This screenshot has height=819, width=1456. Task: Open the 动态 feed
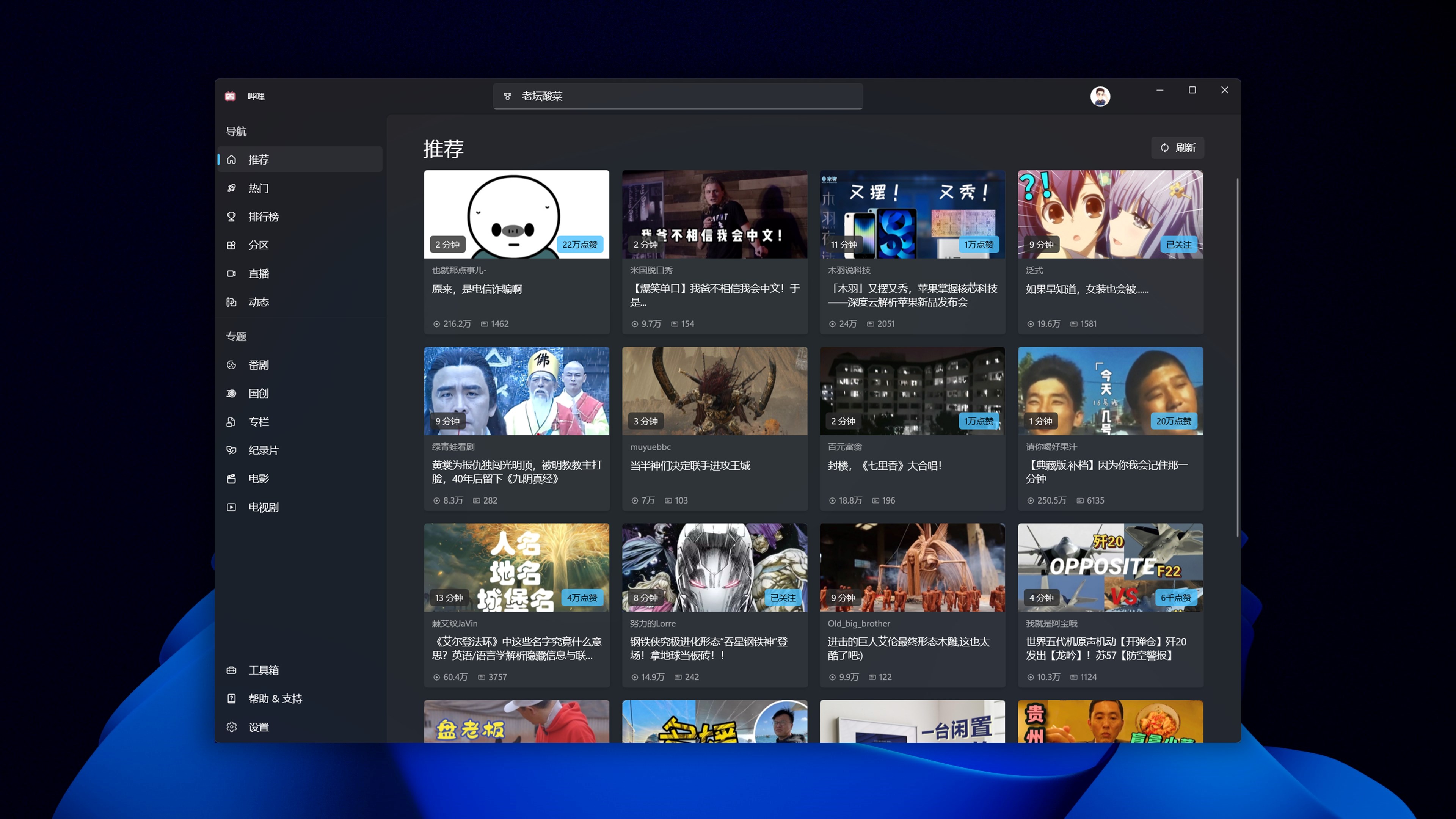[300, 302]
